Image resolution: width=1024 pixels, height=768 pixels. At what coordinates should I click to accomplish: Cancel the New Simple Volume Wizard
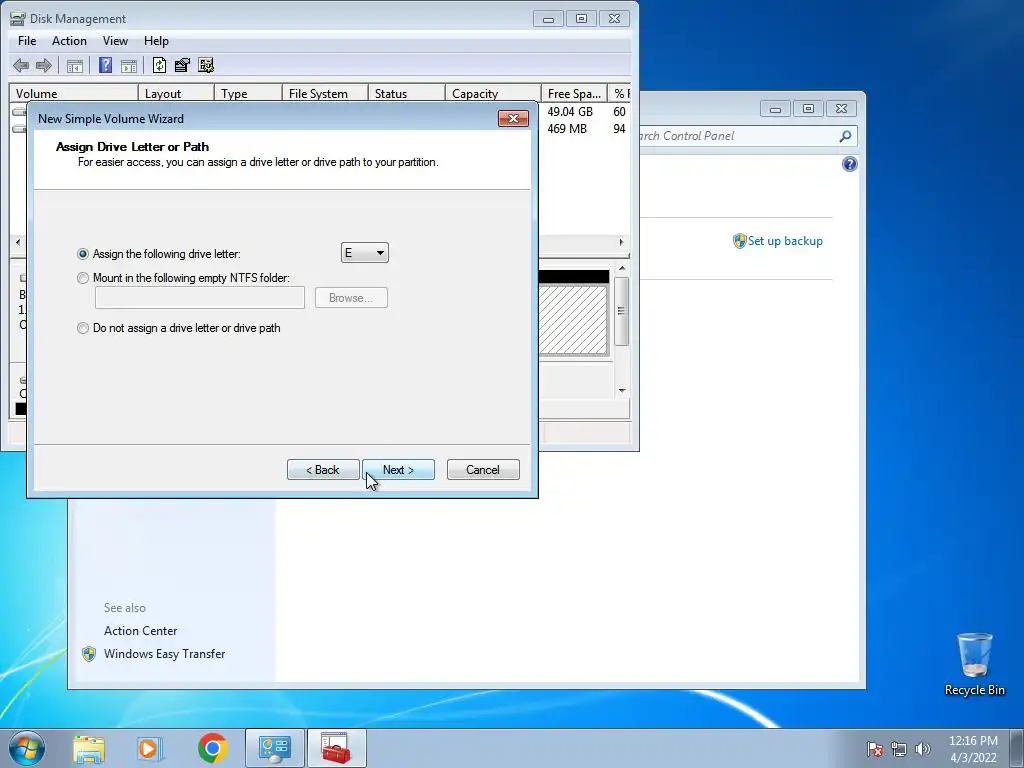point(483,470)
